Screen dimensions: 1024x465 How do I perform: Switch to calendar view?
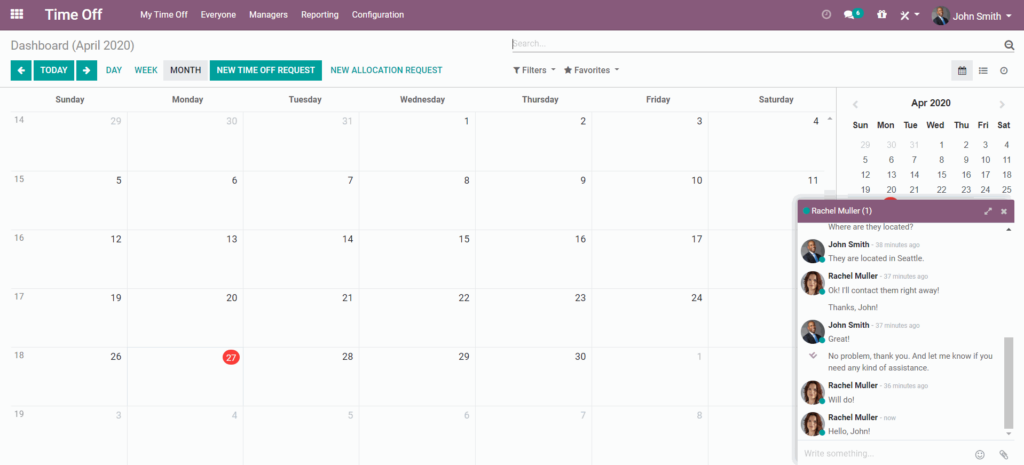pyautogui.click(x=962, y=70)
